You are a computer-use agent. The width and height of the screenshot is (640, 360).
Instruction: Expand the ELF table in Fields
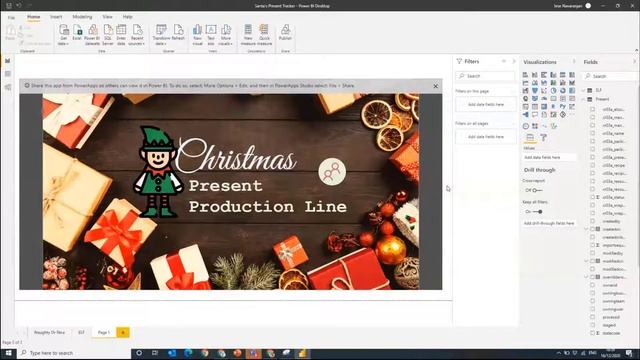584,90
